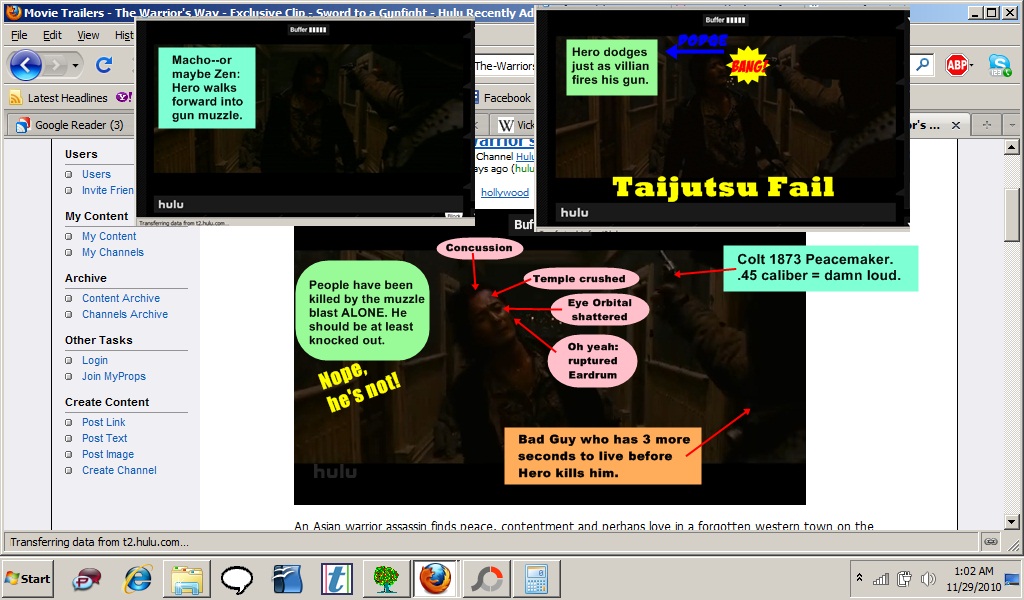The width and height of the screenshot is (1024, 600).
Task: Click the Post Image sidebar link
Action: (108, 454)
